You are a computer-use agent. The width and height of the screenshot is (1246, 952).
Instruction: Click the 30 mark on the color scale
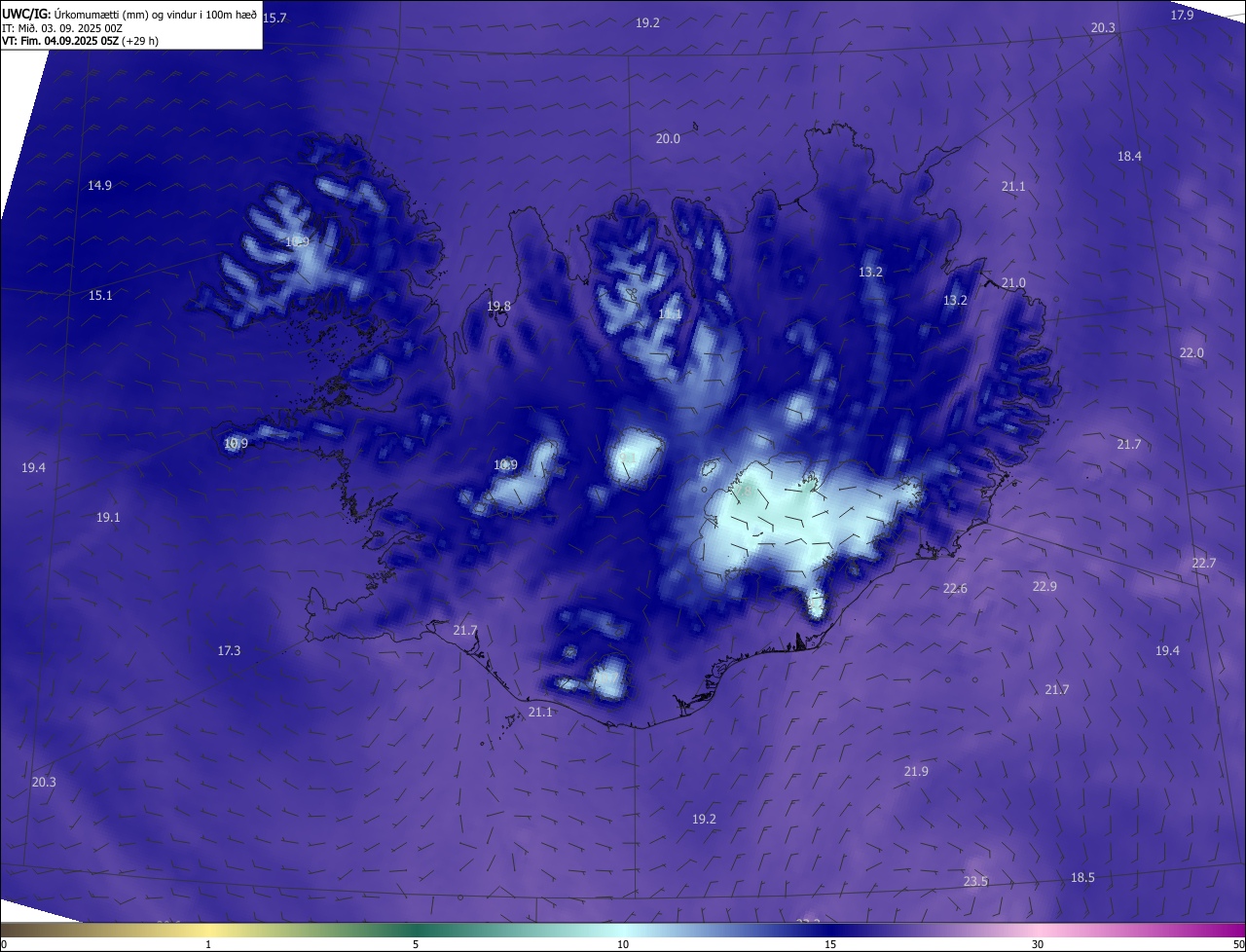(x=1038, y=944)
